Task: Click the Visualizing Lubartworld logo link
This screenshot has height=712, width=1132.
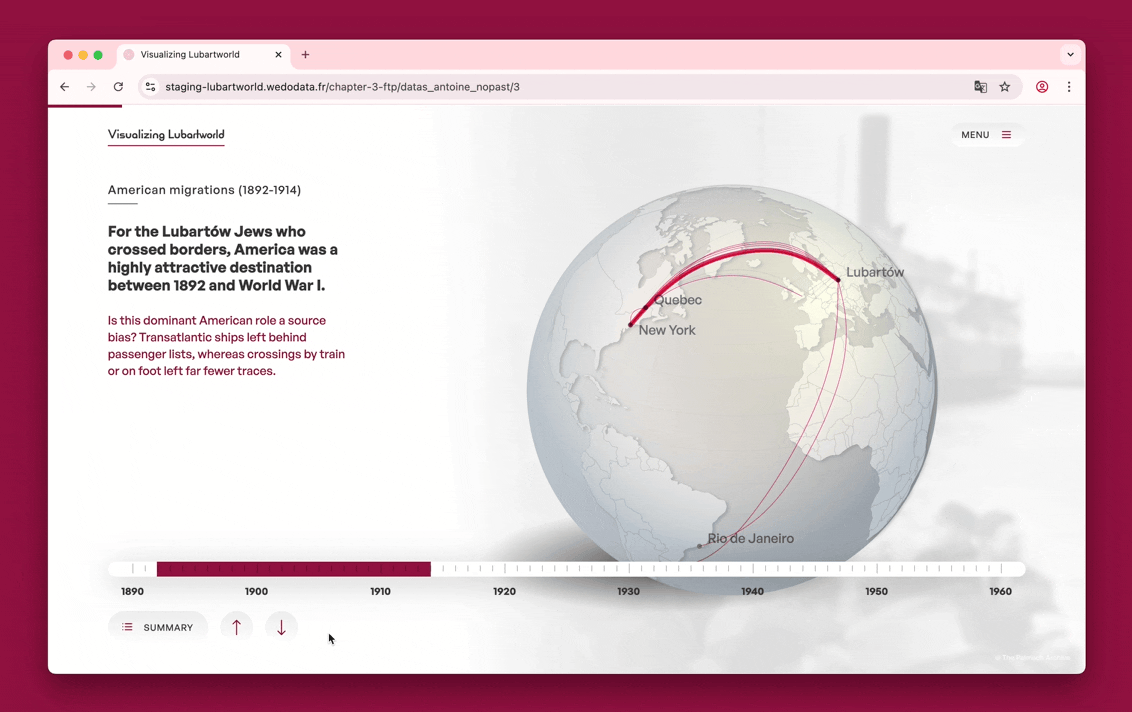Action: click(166, 135)
